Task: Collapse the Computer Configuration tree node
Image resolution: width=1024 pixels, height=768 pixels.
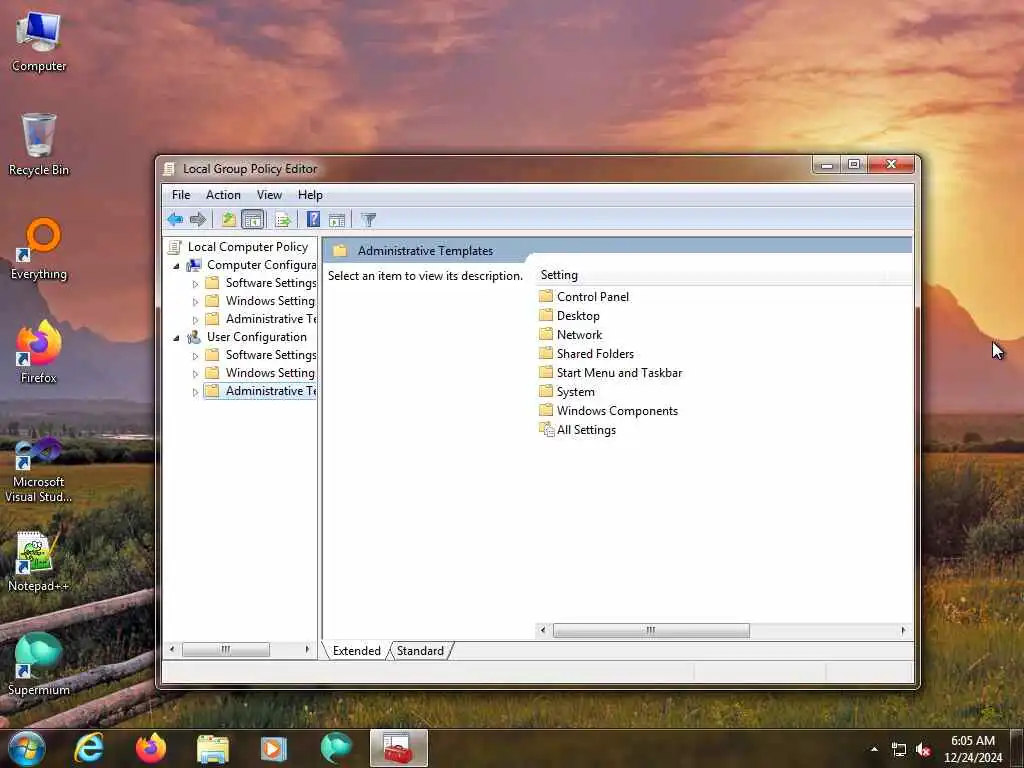Action: point(176,266)
